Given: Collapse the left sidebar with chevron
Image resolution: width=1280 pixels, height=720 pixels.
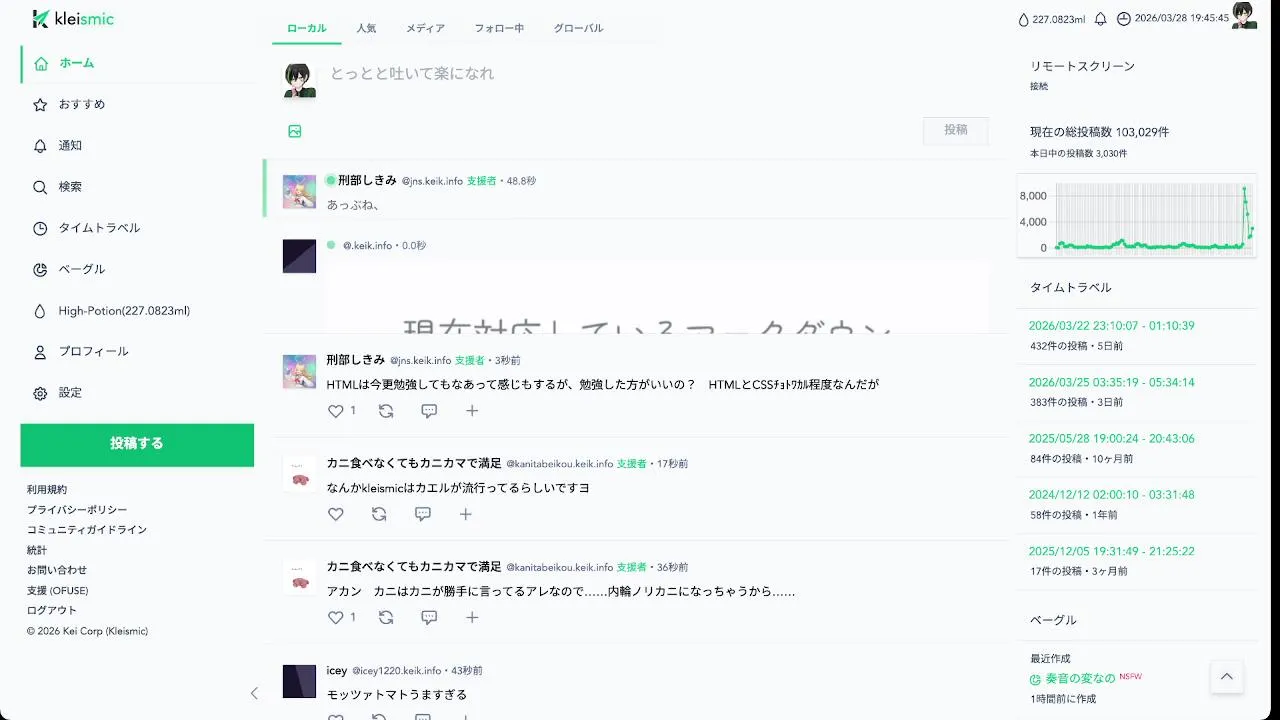Looking at the screenshot, I should tap(254, 693).
